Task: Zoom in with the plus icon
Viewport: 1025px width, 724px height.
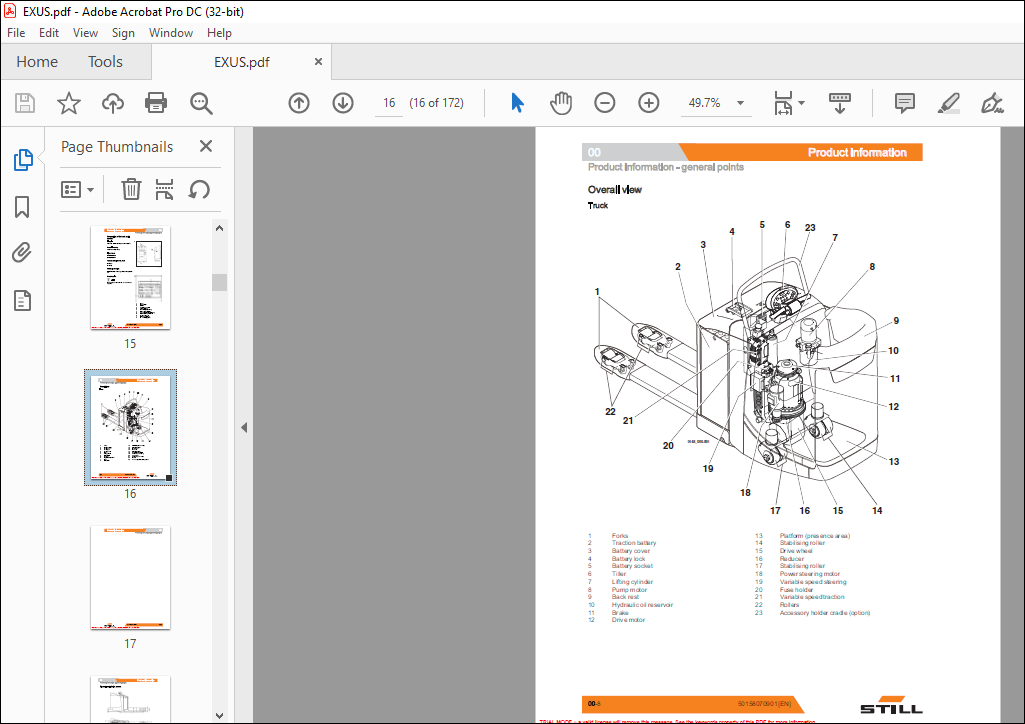Action: 648,103
